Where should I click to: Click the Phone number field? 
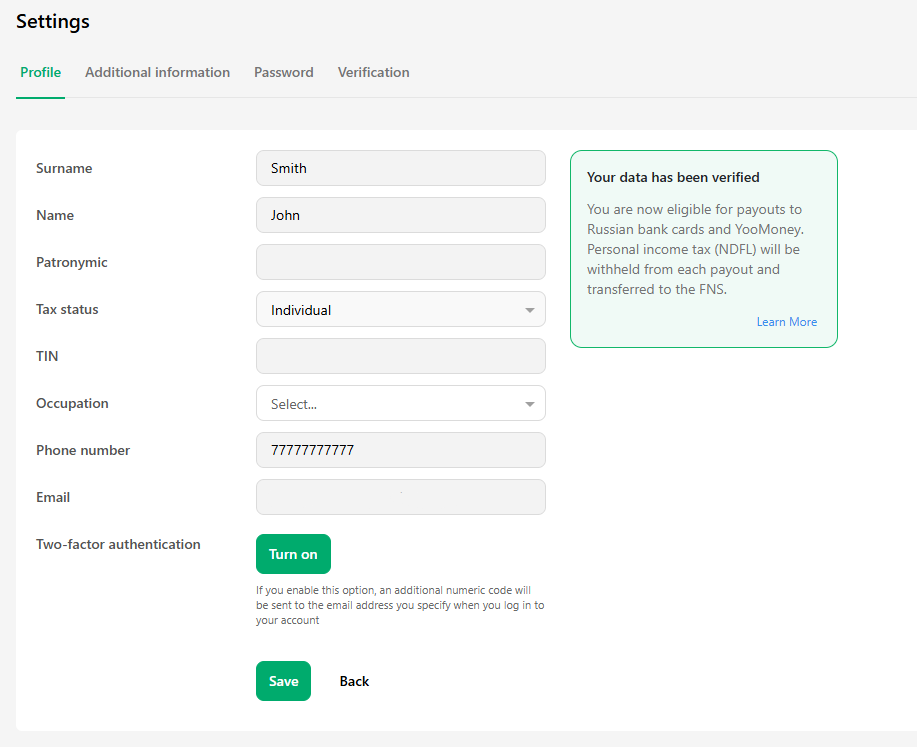click(x=401, y=450)
